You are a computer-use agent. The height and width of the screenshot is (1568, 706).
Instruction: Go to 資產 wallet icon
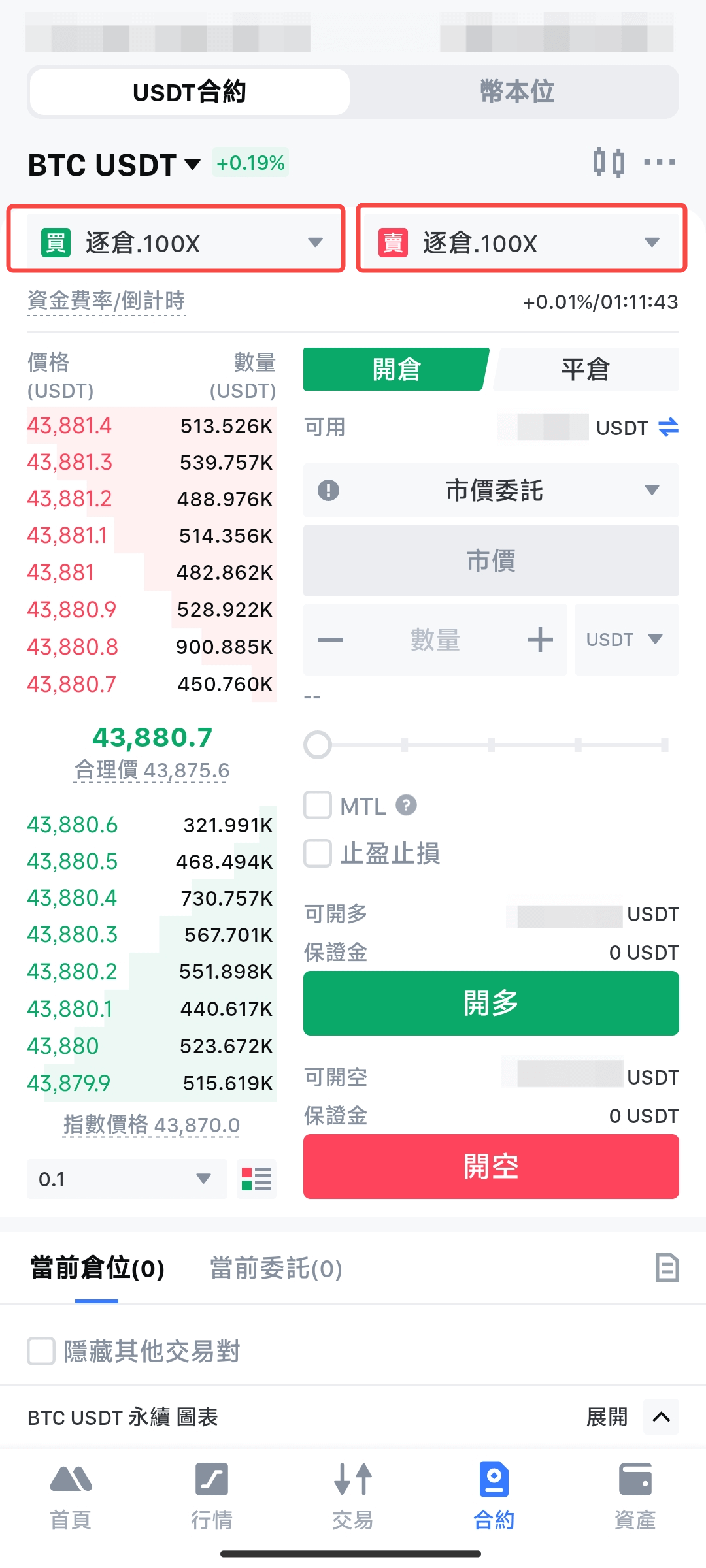point(635,1493)
